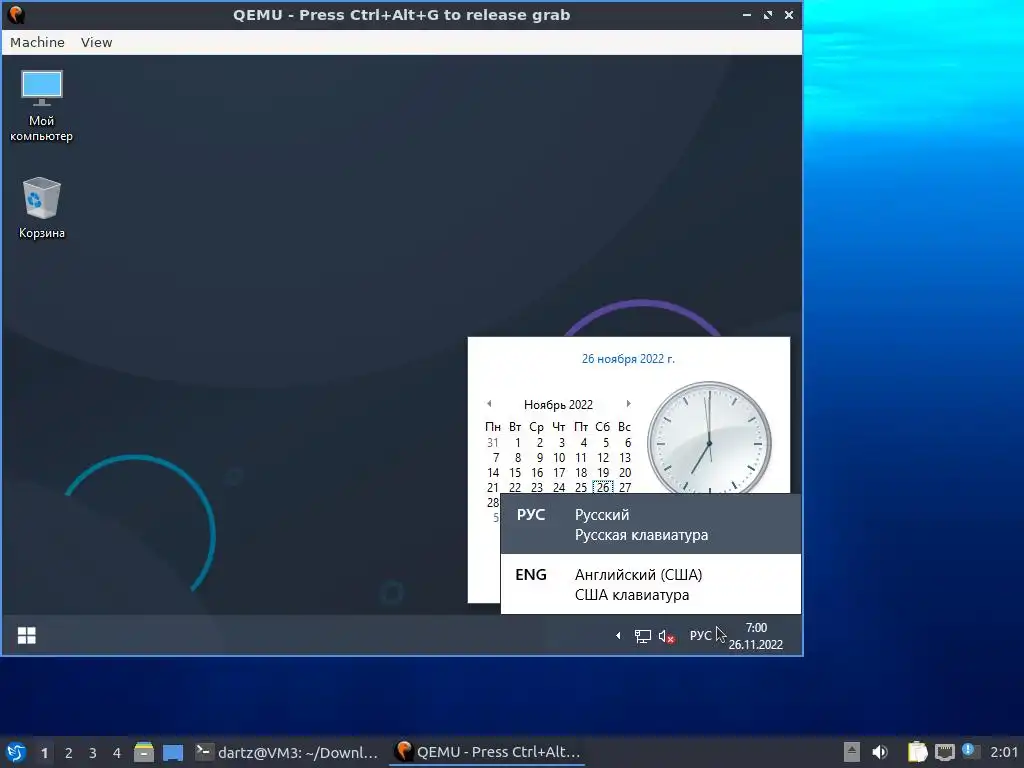Show hidden tray icons arrow in guest
The width and height of the screenshot is (1024, 768).
tap(618, 635)
